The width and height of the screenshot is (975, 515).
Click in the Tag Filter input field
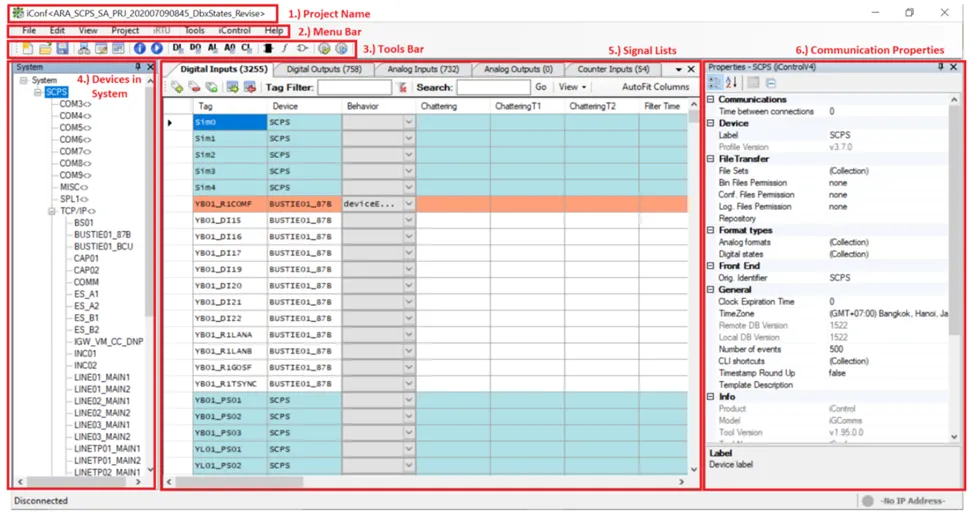click(354, 88)
